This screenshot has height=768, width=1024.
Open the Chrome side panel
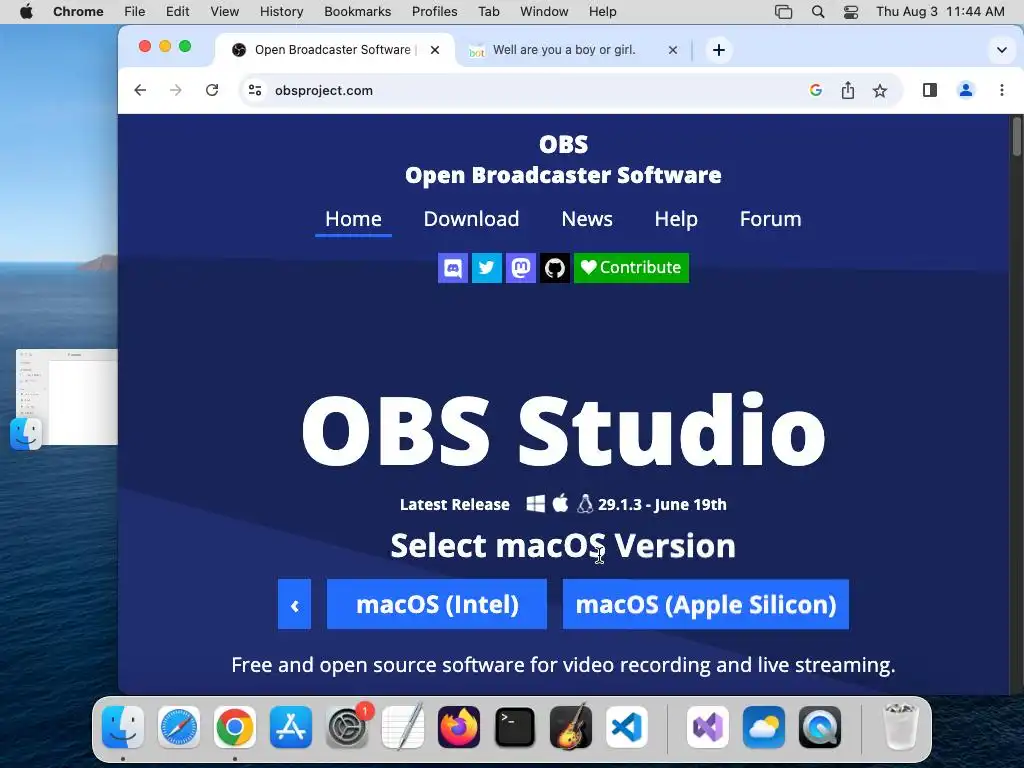930,90
